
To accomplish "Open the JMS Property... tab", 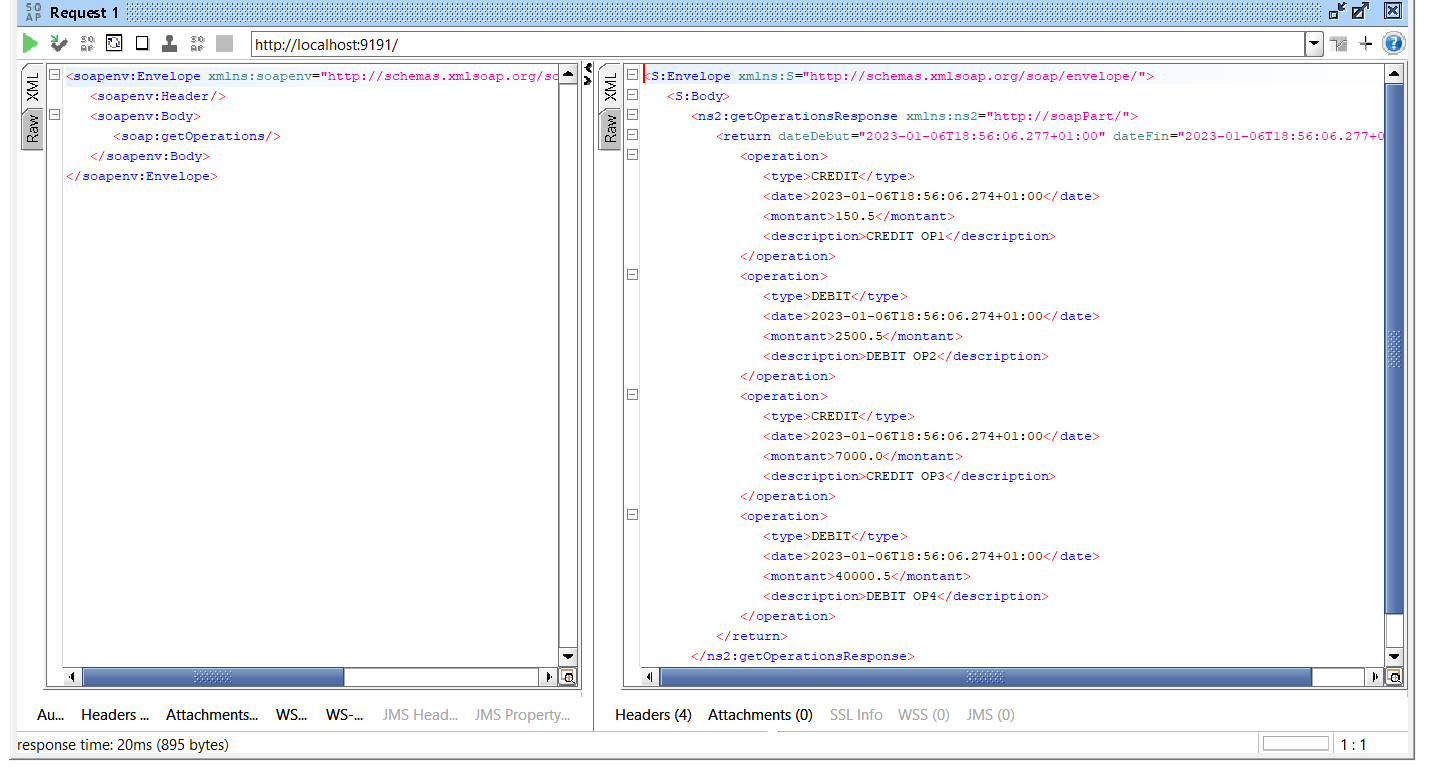I will [522, 715].
